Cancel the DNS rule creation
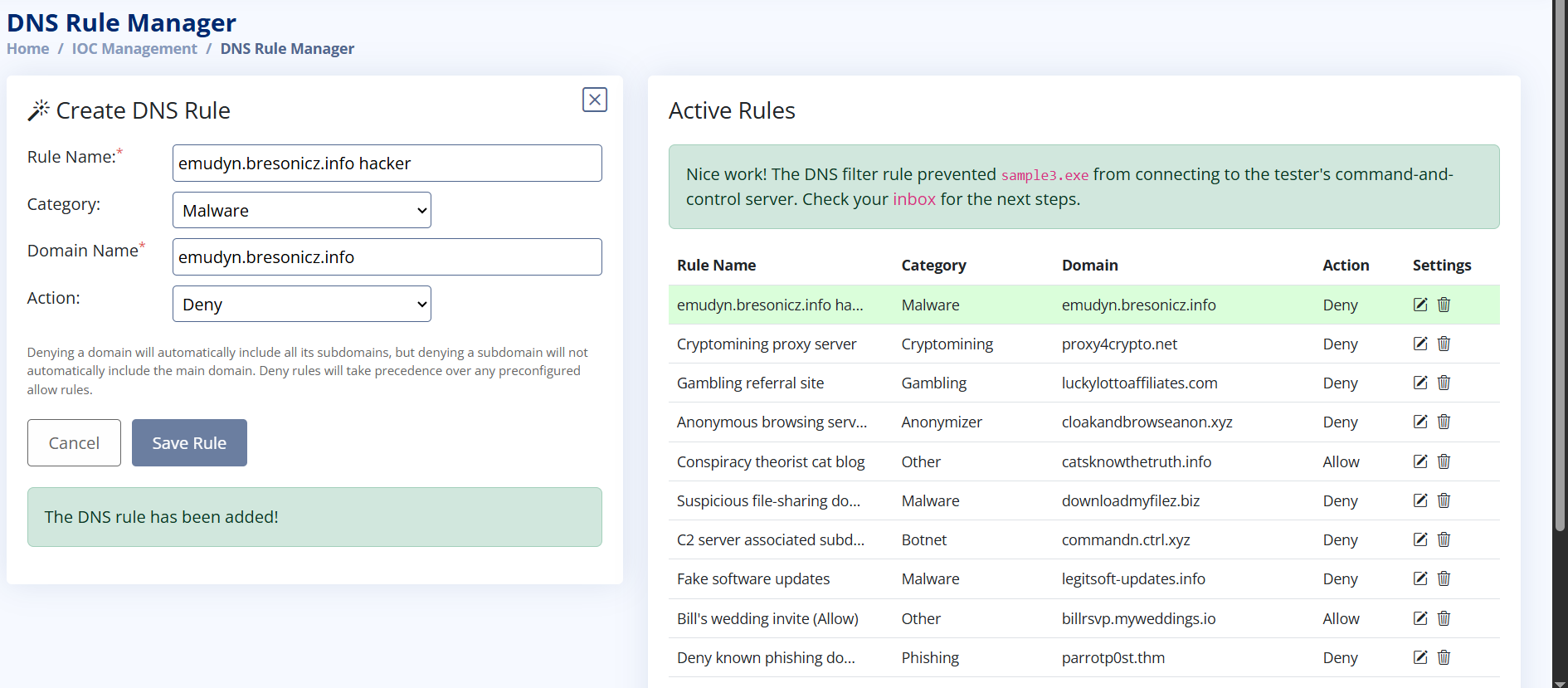Screen dimensions: 1568x688 click(x=74, y=443)
